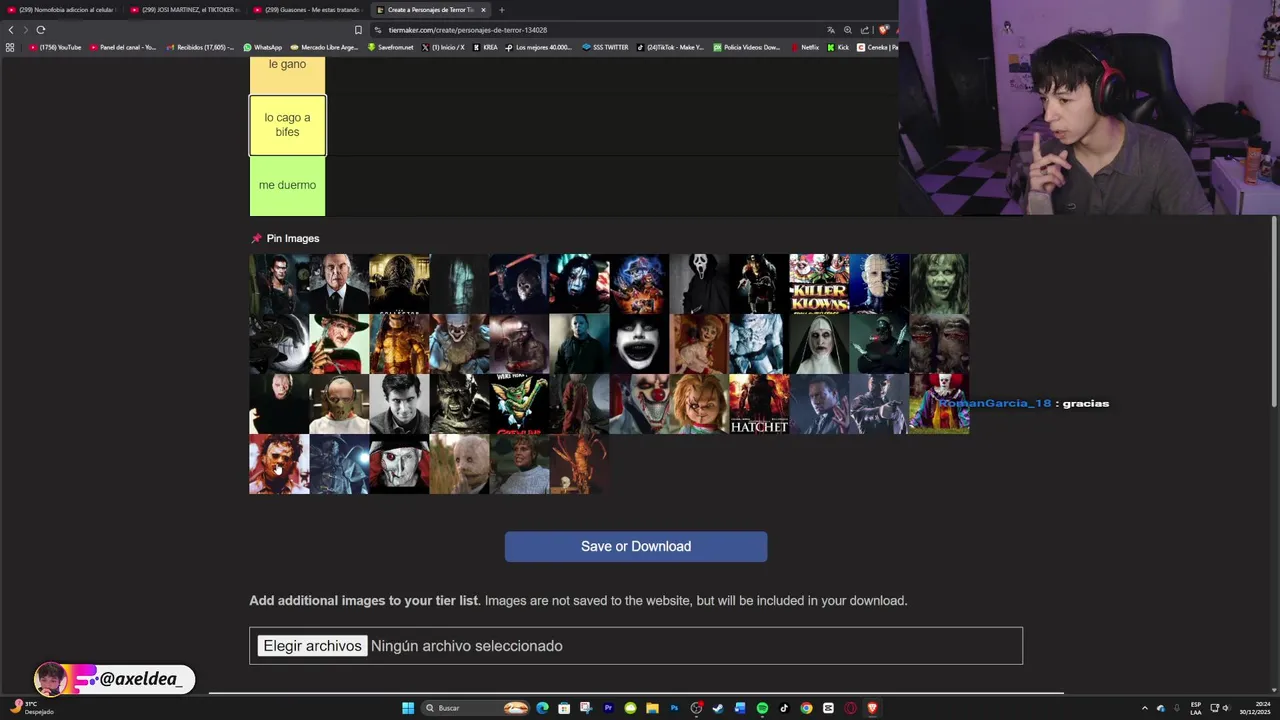Open the Mercado Libre bookmark
1280x720 pixels.
(324, 47)
